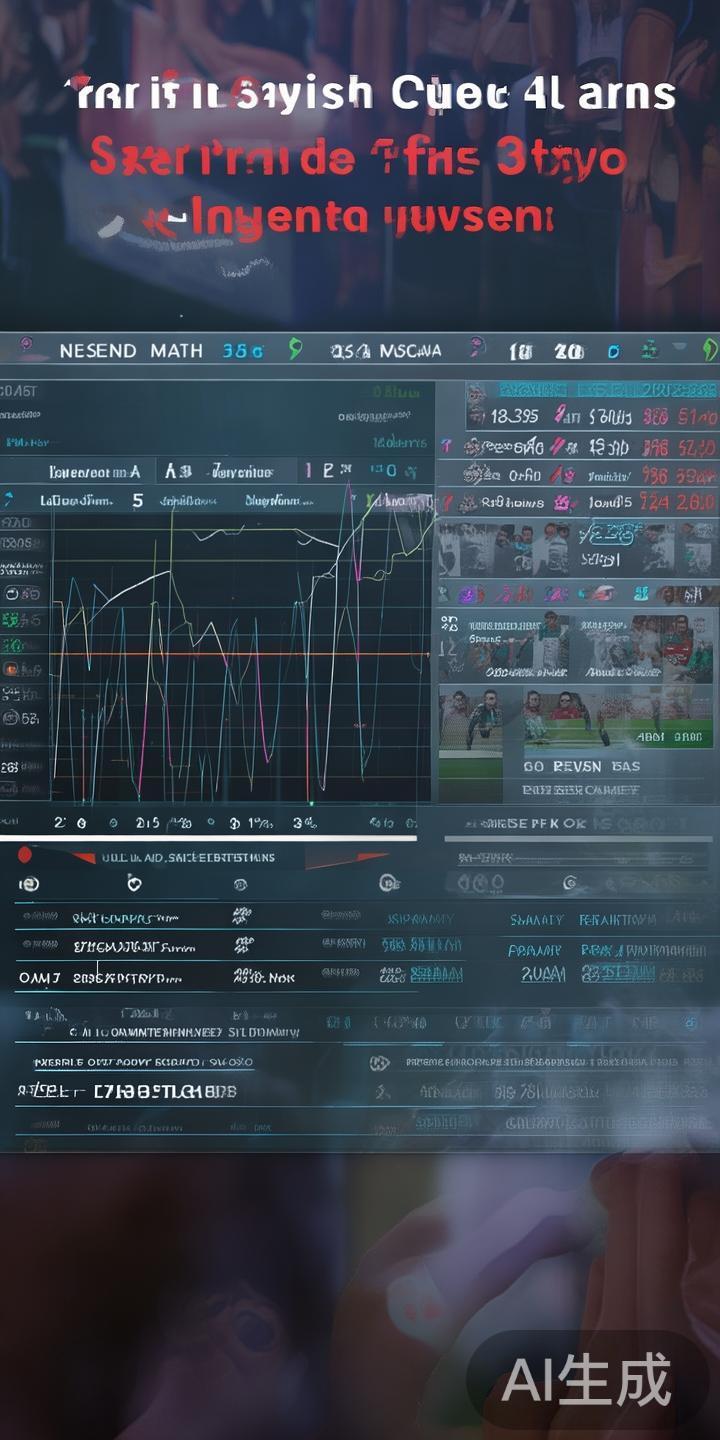
Task: Click the magenta icon right of MSCNA
Action: pyautogui.click(x=478, y=350)
